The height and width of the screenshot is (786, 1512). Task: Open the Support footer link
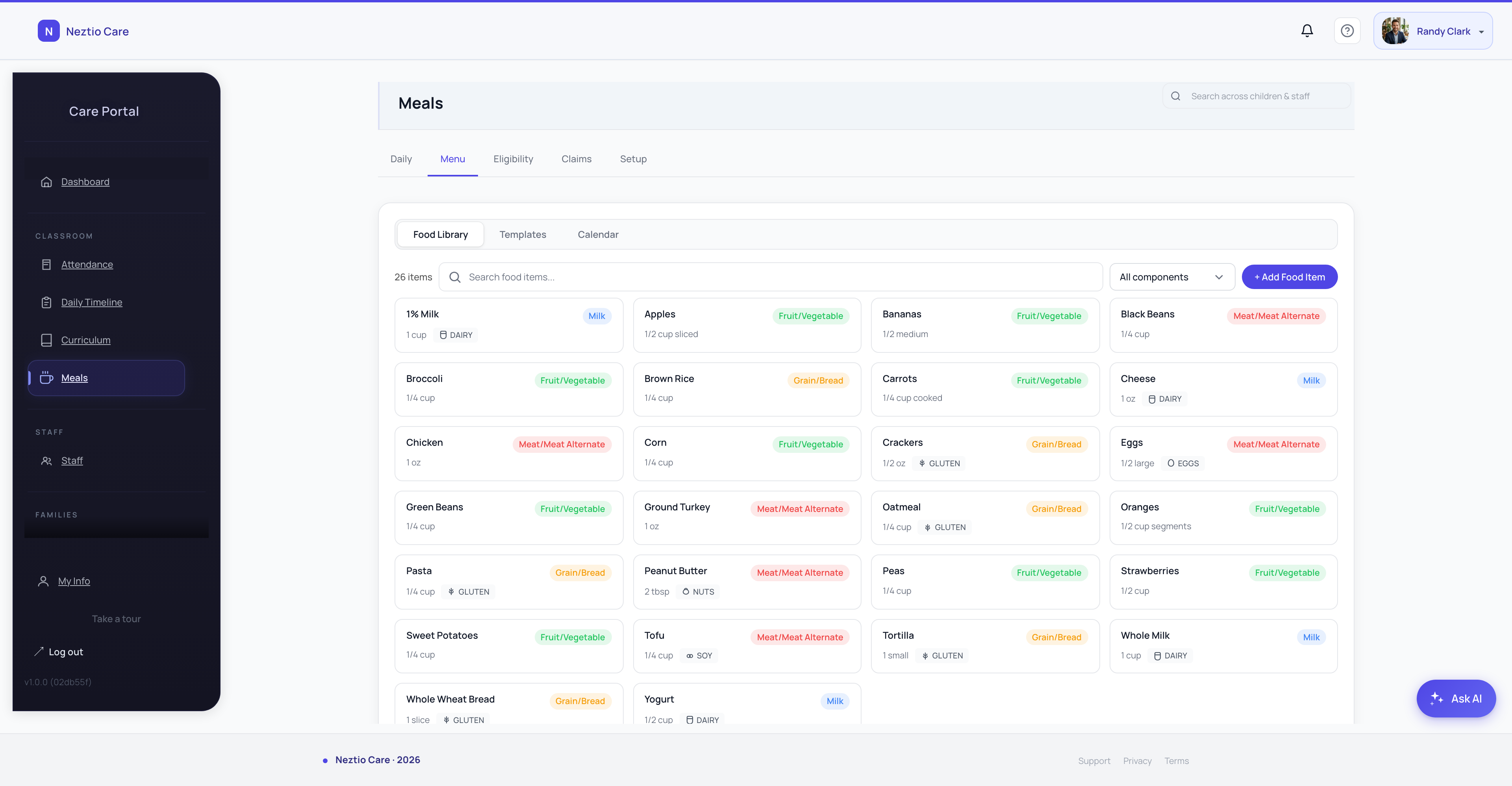pyautogui.click(x=1094, y=761)
